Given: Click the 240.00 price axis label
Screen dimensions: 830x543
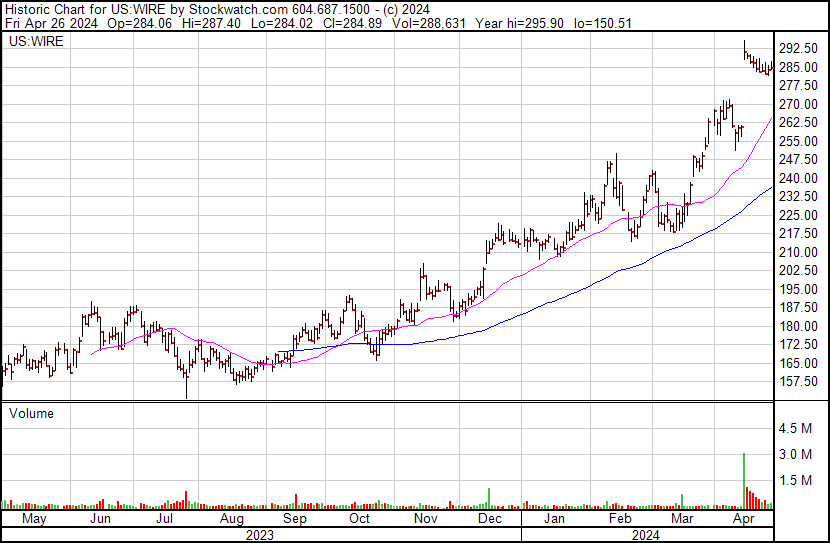Looking at the screenshot, I should (798, 178).
